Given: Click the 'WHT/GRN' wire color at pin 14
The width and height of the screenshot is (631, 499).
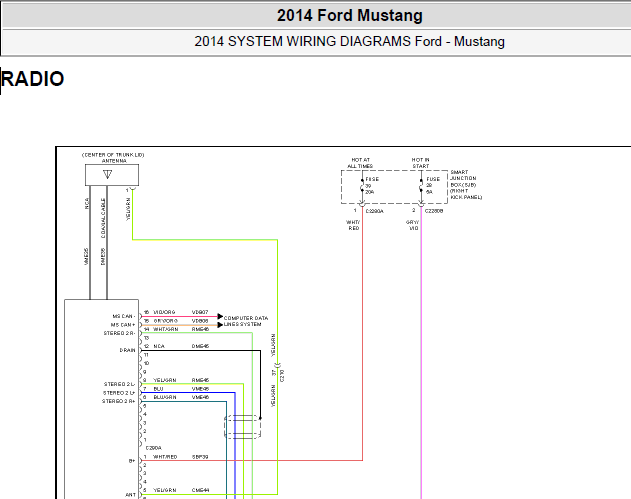Looking at the screenshot, I should point(165,329).
